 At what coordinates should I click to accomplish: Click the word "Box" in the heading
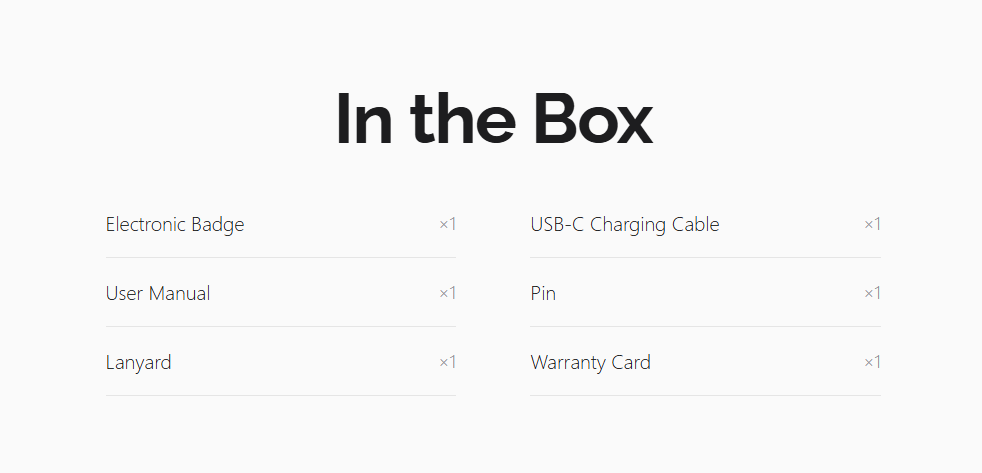(592, 119)
